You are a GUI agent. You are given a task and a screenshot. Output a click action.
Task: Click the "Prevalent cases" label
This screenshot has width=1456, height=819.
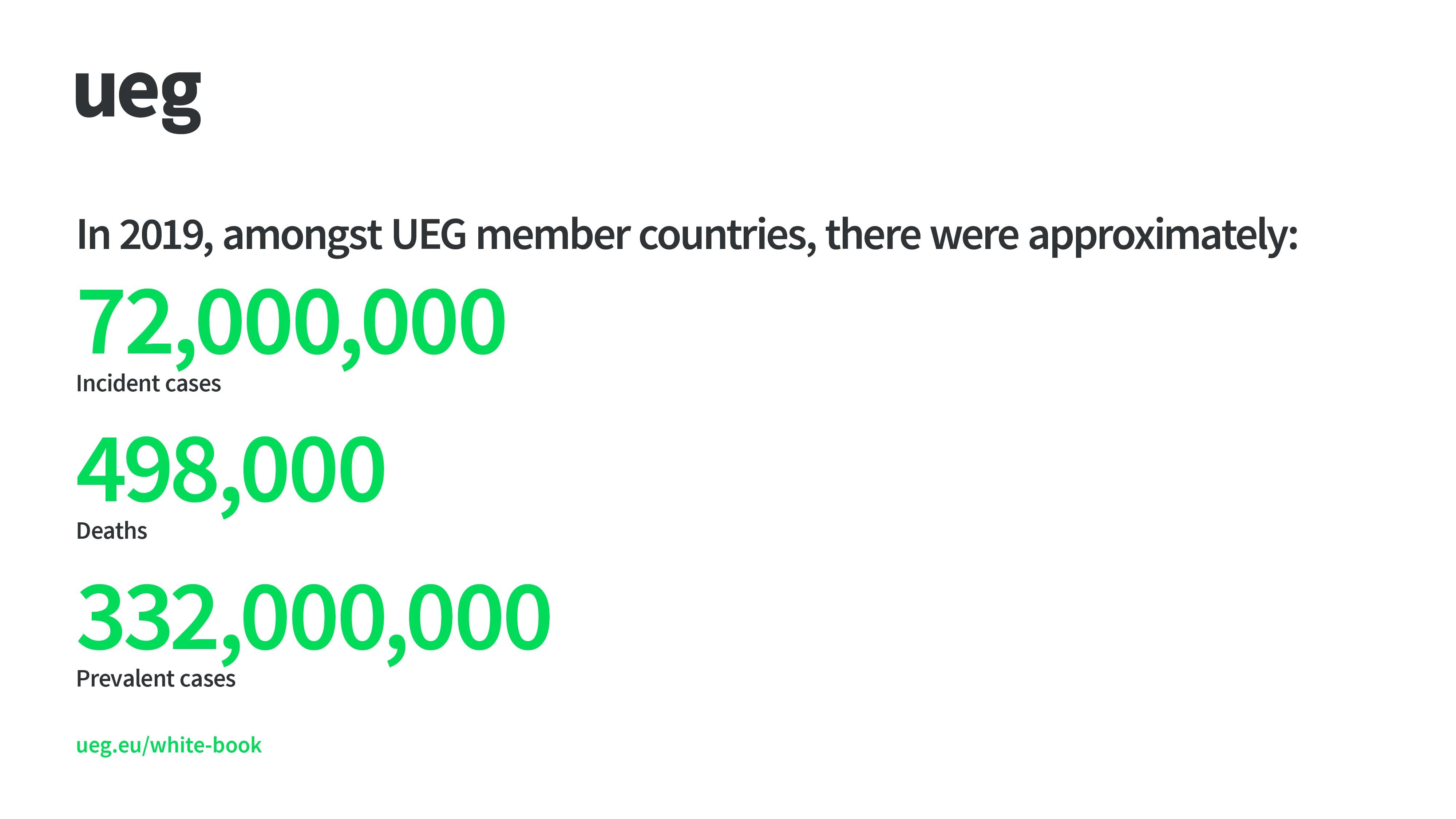[155, 679]
